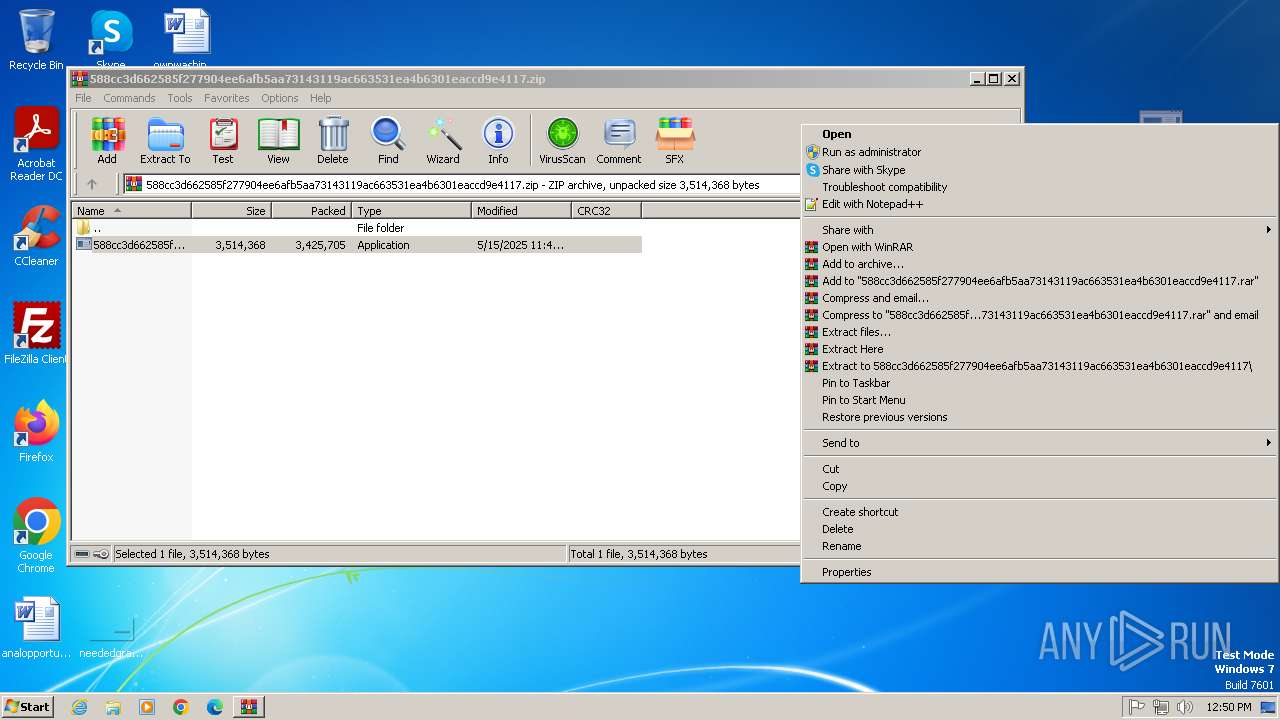Screen dimensions: 1280x720
Task: Click the SFX toolbar icon
Action: click(x=675, y=141)
